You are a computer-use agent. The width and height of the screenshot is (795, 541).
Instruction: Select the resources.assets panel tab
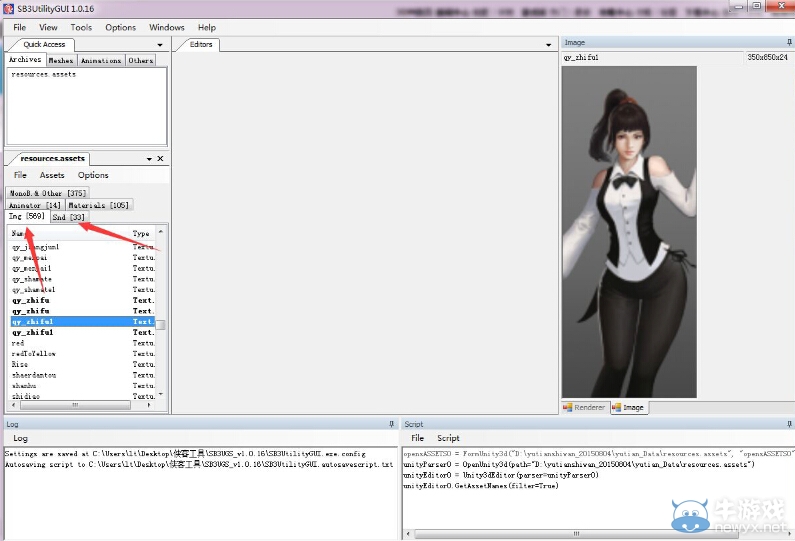point(53,159)
